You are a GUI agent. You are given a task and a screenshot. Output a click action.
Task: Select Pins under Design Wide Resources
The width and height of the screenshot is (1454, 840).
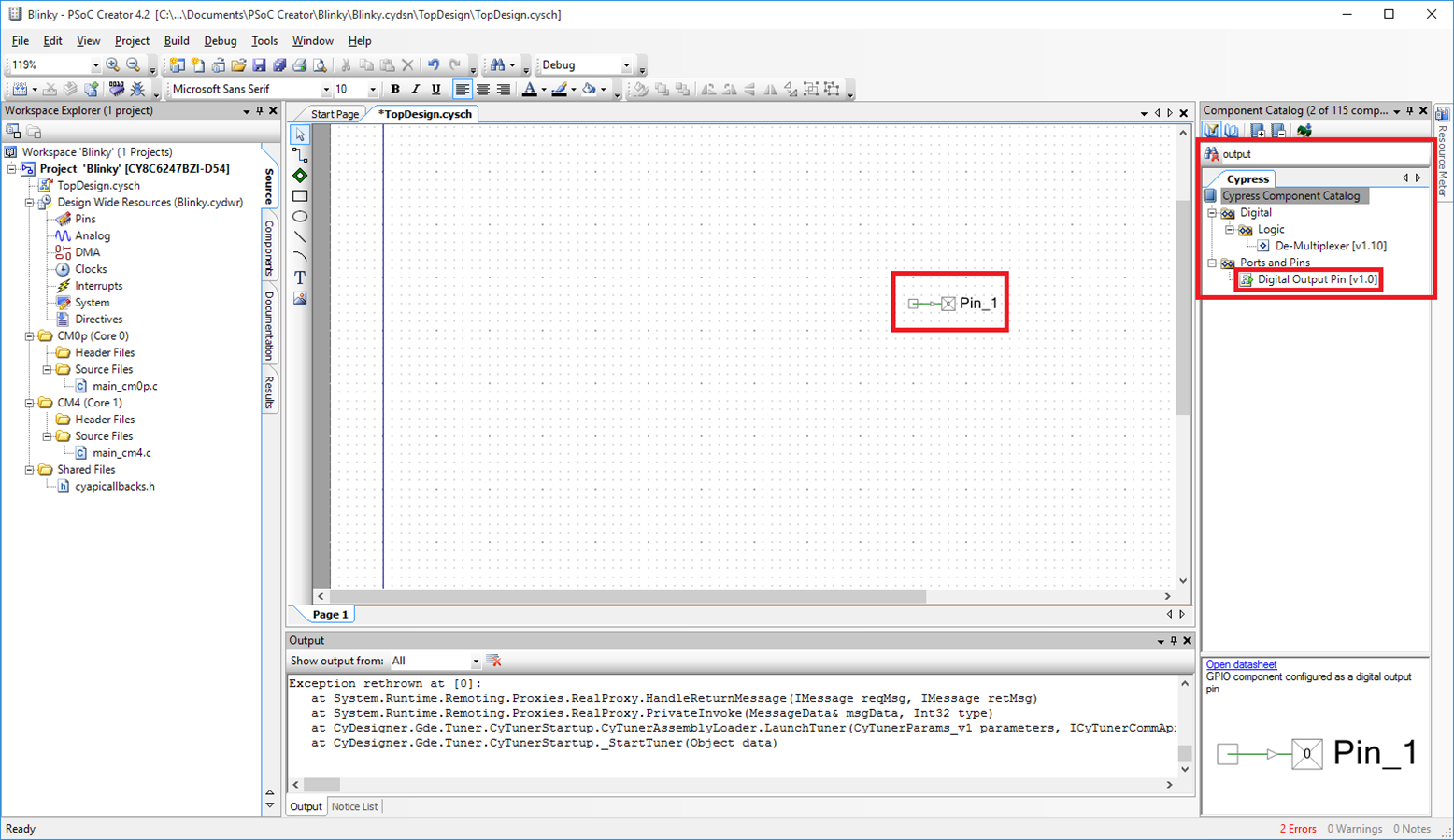(85, 219)
